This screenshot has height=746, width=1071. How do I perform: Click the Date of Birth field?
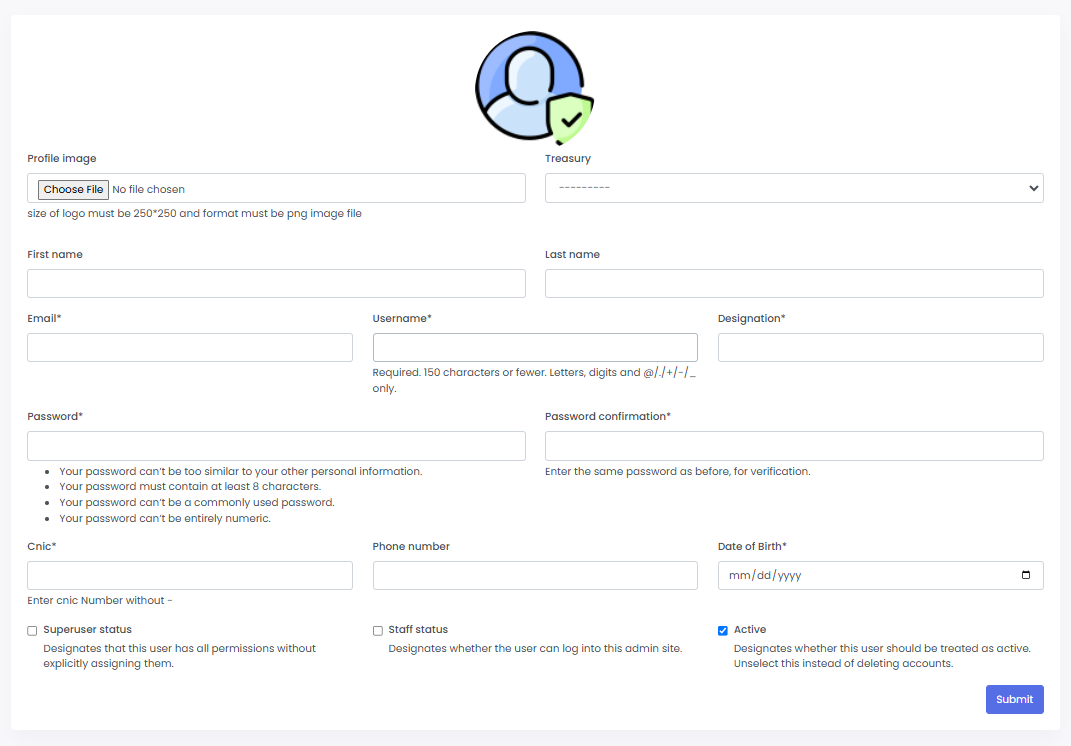point(860,576)
